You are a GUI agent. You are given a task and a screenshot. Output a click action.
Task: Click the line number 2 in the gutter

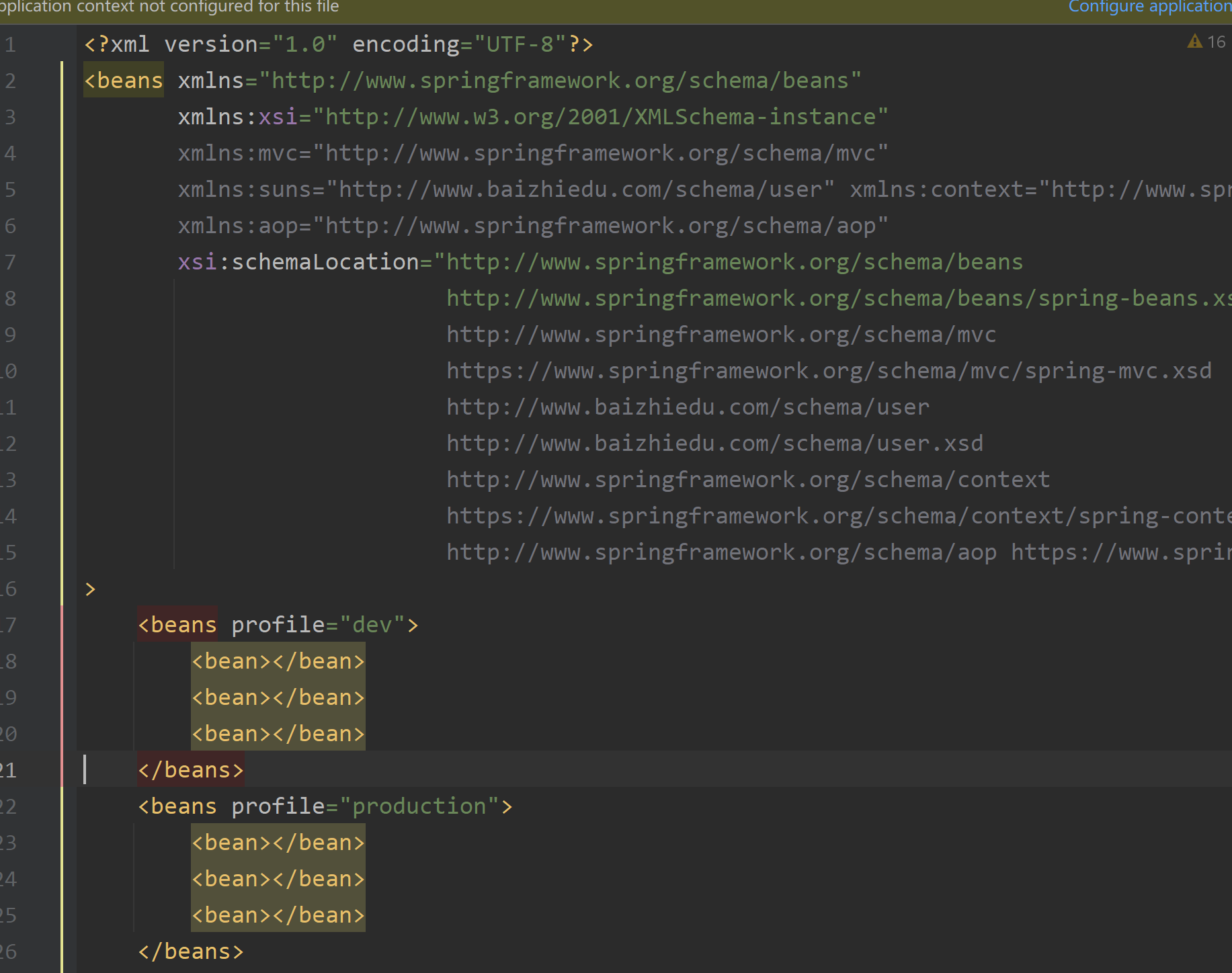(10, 81)
